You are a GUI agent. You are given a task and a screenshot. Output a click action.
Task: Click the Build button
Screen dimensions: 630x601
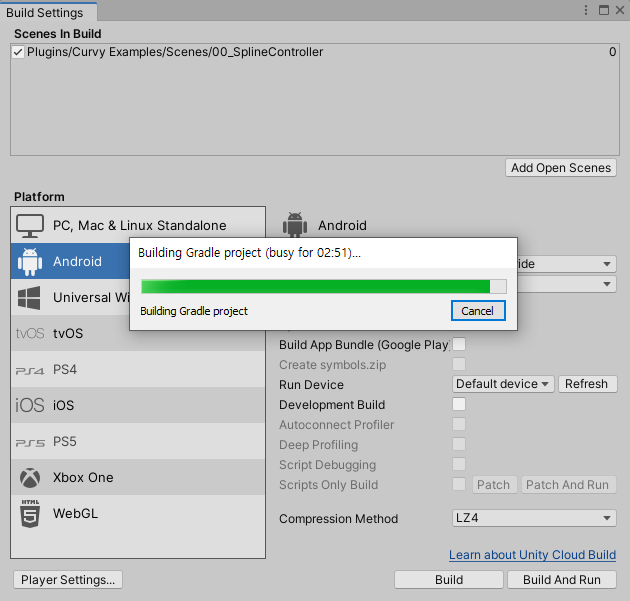tap(449, 580)
